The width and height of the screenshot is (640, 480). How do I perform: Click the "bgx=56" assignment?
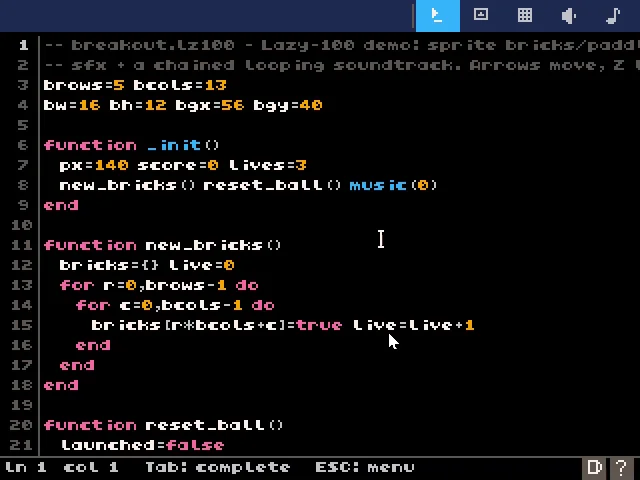[x=210, y=105]
